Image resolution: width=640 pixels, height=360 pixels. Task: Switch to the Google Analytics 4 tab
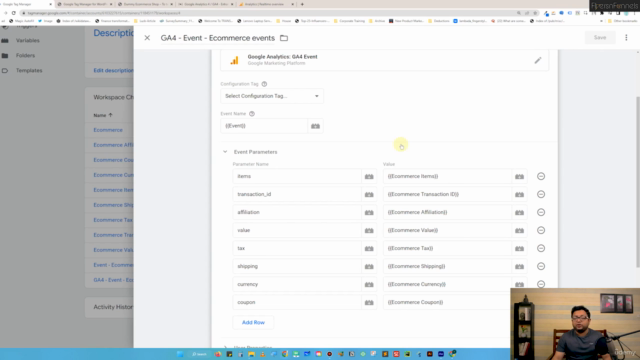coord(206,4)
